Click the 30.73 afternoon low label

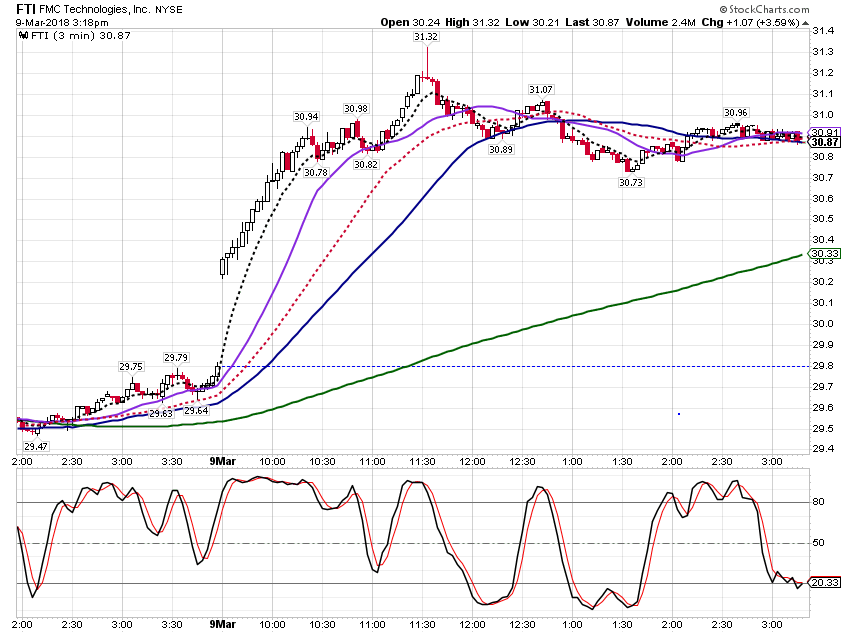631,183
